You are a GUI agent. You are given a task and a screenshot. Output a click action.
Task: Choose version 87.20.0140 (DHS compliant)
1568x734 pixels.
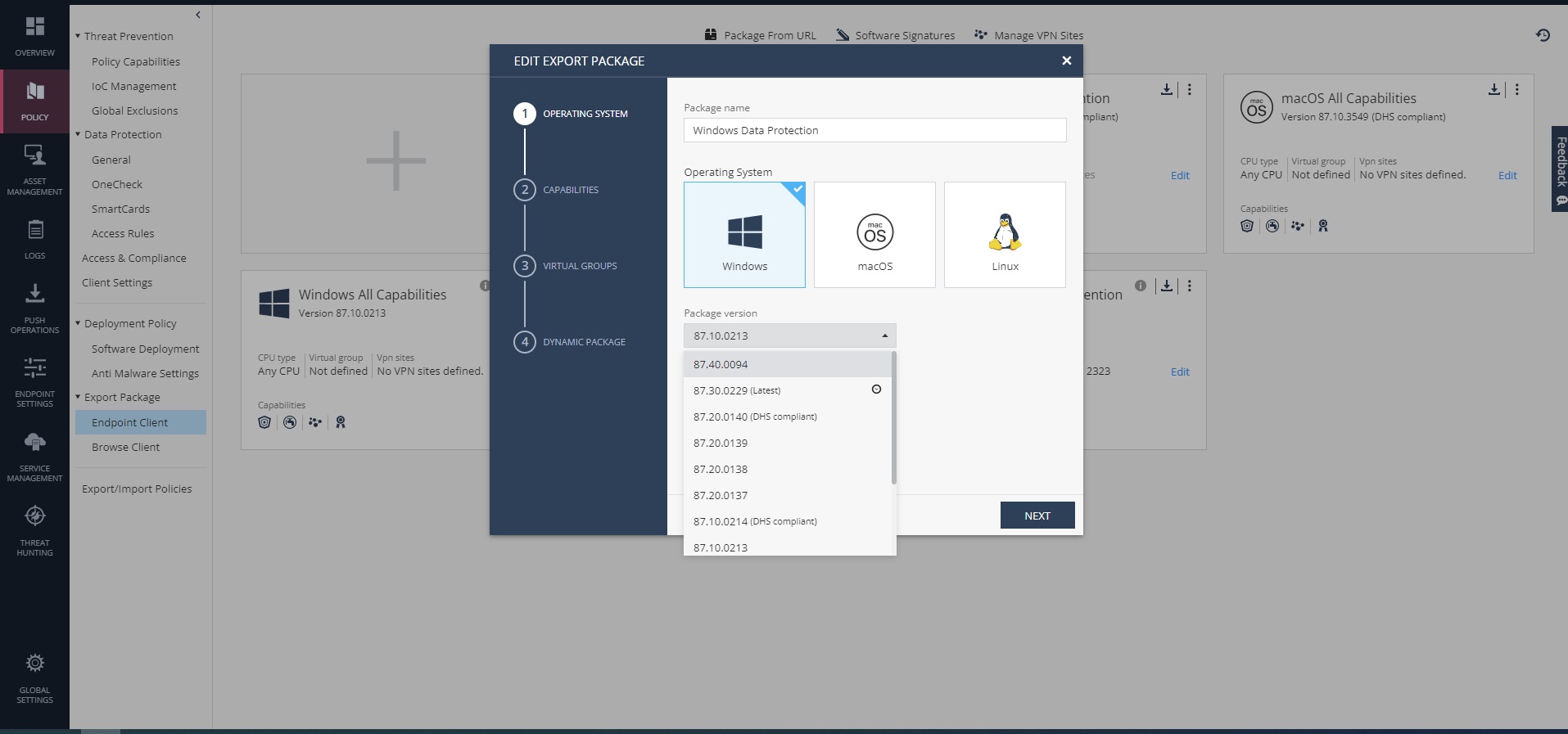[x=788, y=417]
